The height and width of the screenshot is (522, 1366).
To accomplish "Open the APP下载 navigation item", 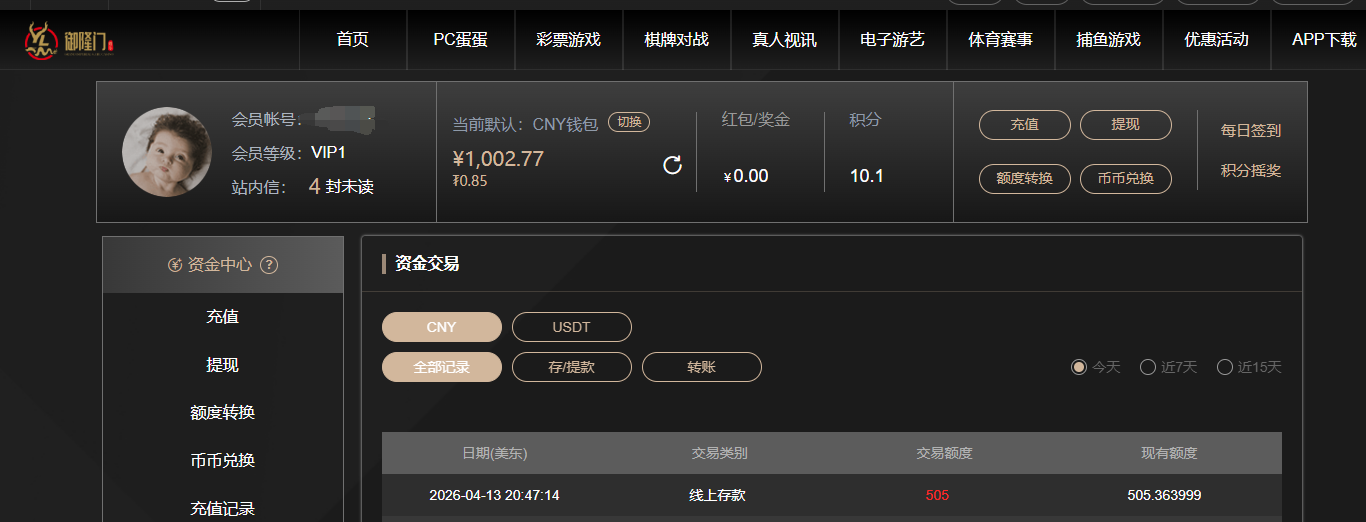I will click(1324, 40).
